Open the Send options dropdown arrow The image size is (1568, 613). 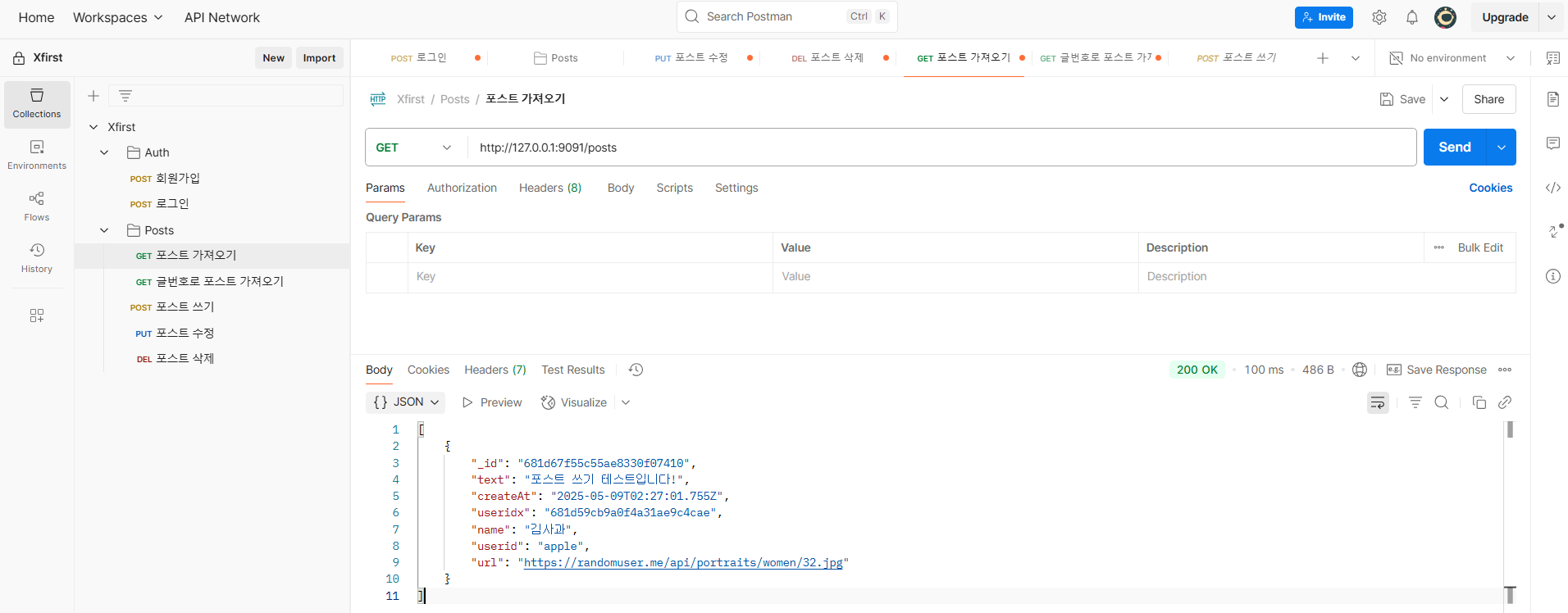click(x=1502, y=148)
